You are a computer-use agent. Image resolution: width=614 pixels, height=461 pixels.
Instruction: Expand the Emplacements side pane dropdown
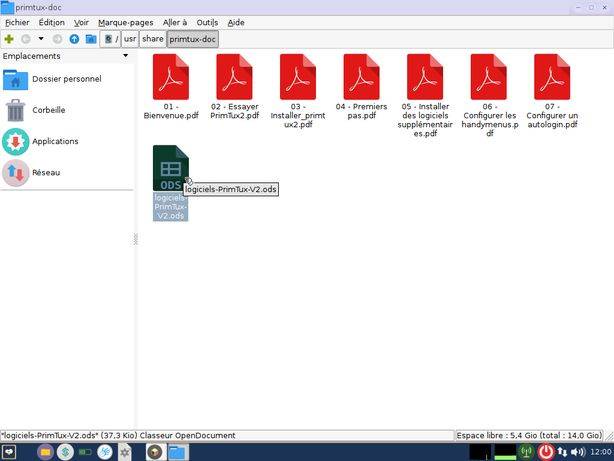[125, 56]
